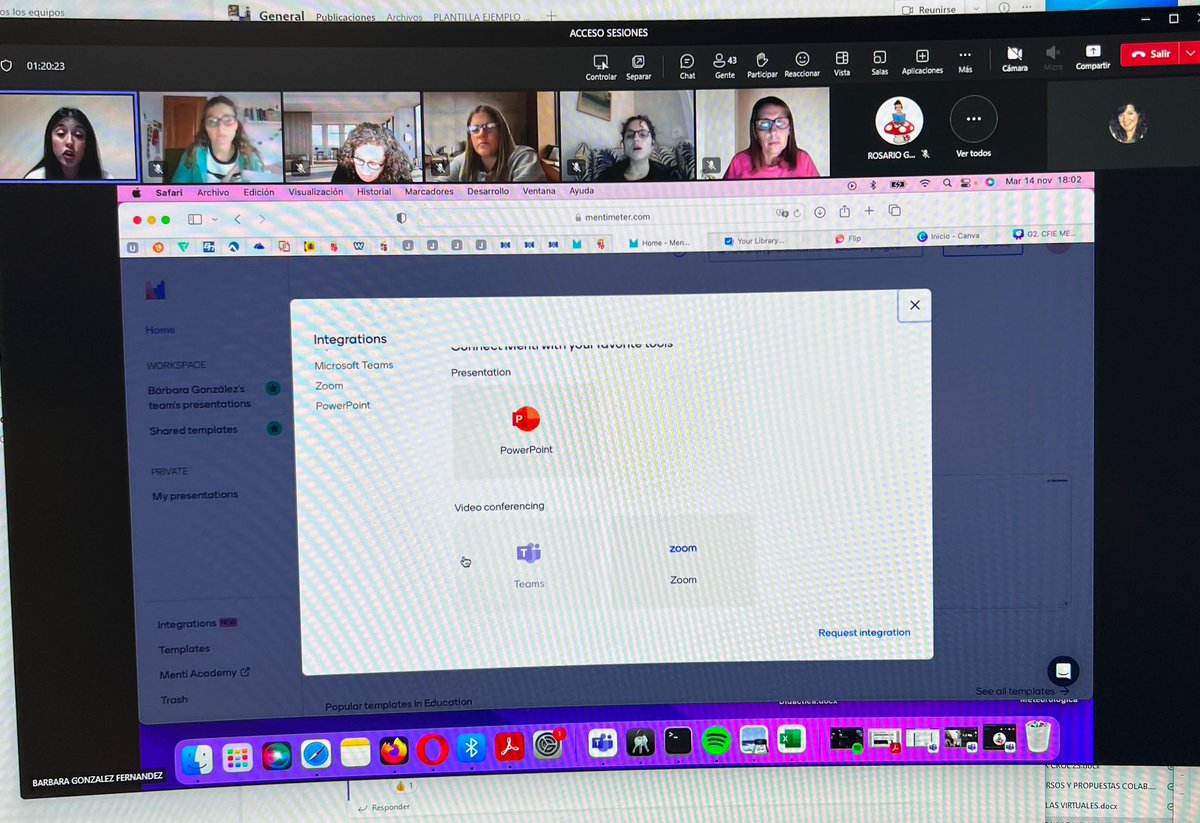This screenshot has height=823, width=1200.
Task: Select Microsoft Teams in Integrations list
Action: click(x=354, y=365)
